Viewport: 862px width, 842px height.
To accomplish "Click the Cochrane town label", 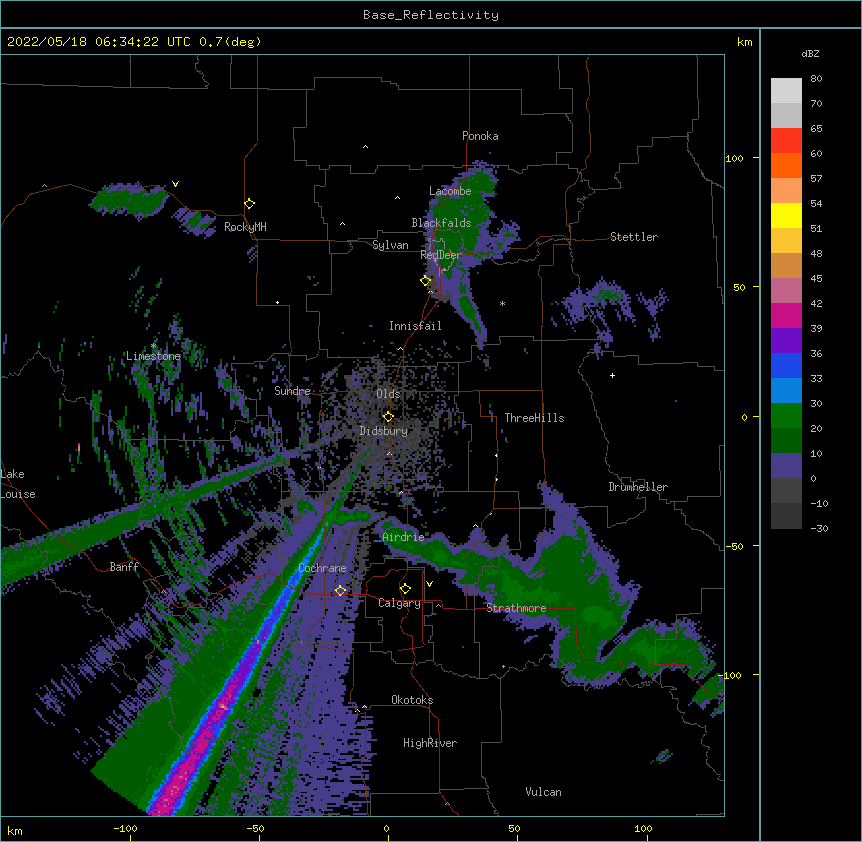I will coord(322,568).
